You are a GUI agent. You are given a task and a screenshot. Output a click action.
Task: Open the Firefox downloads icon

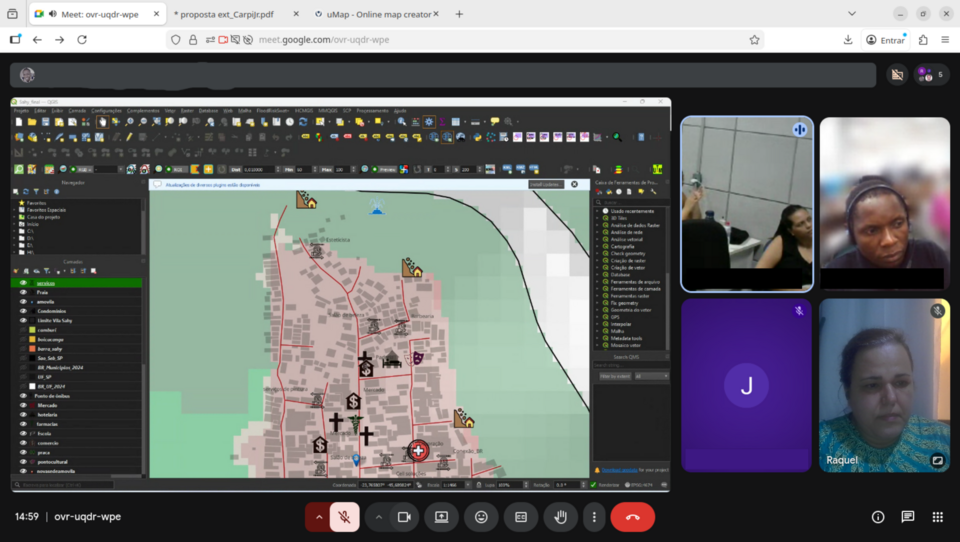pyautogui.click(x=848, y=40)
